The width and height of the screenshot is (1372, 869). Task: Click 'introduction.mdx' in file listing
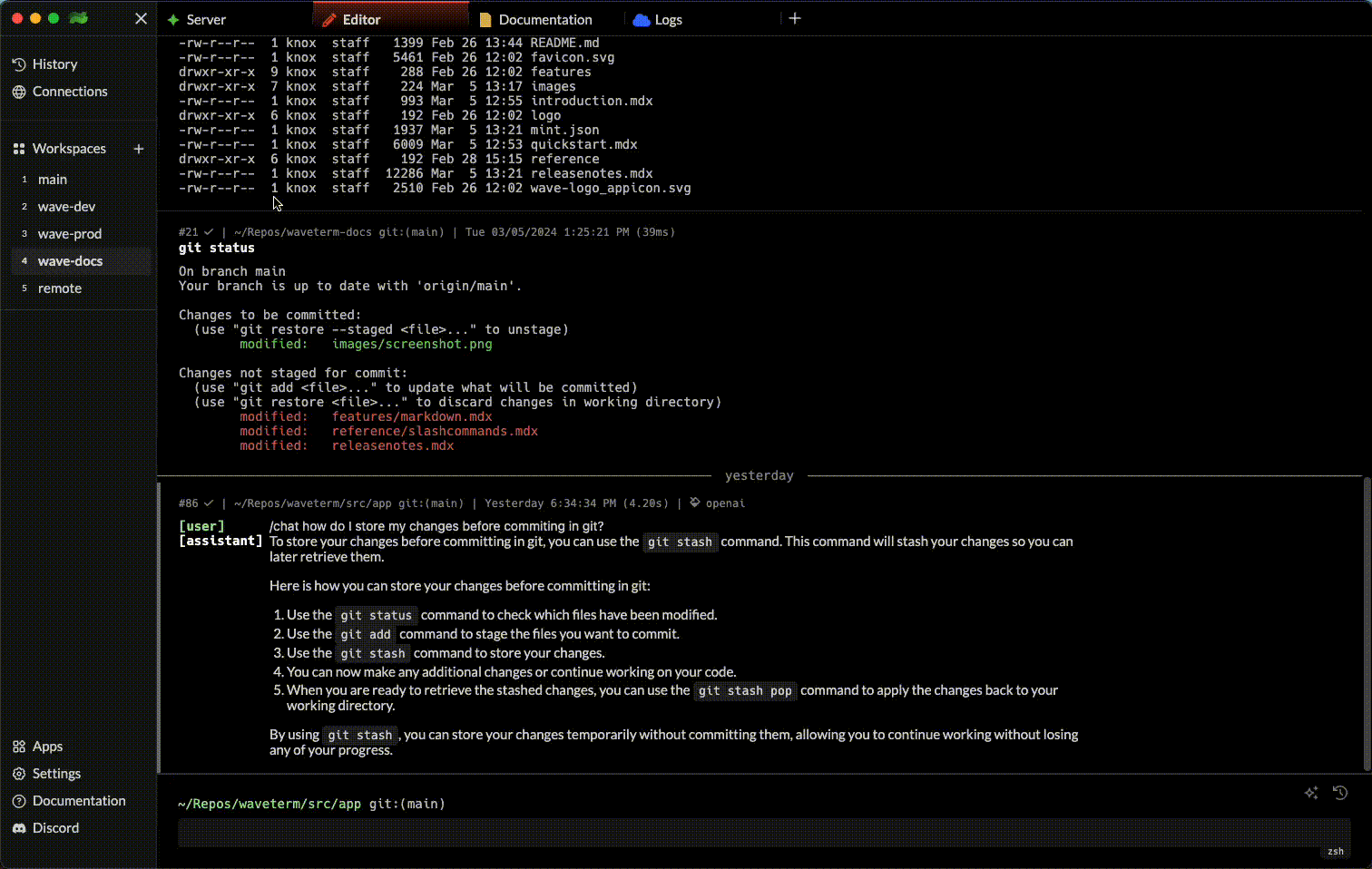pyautogui.click(x=592, y=101)
